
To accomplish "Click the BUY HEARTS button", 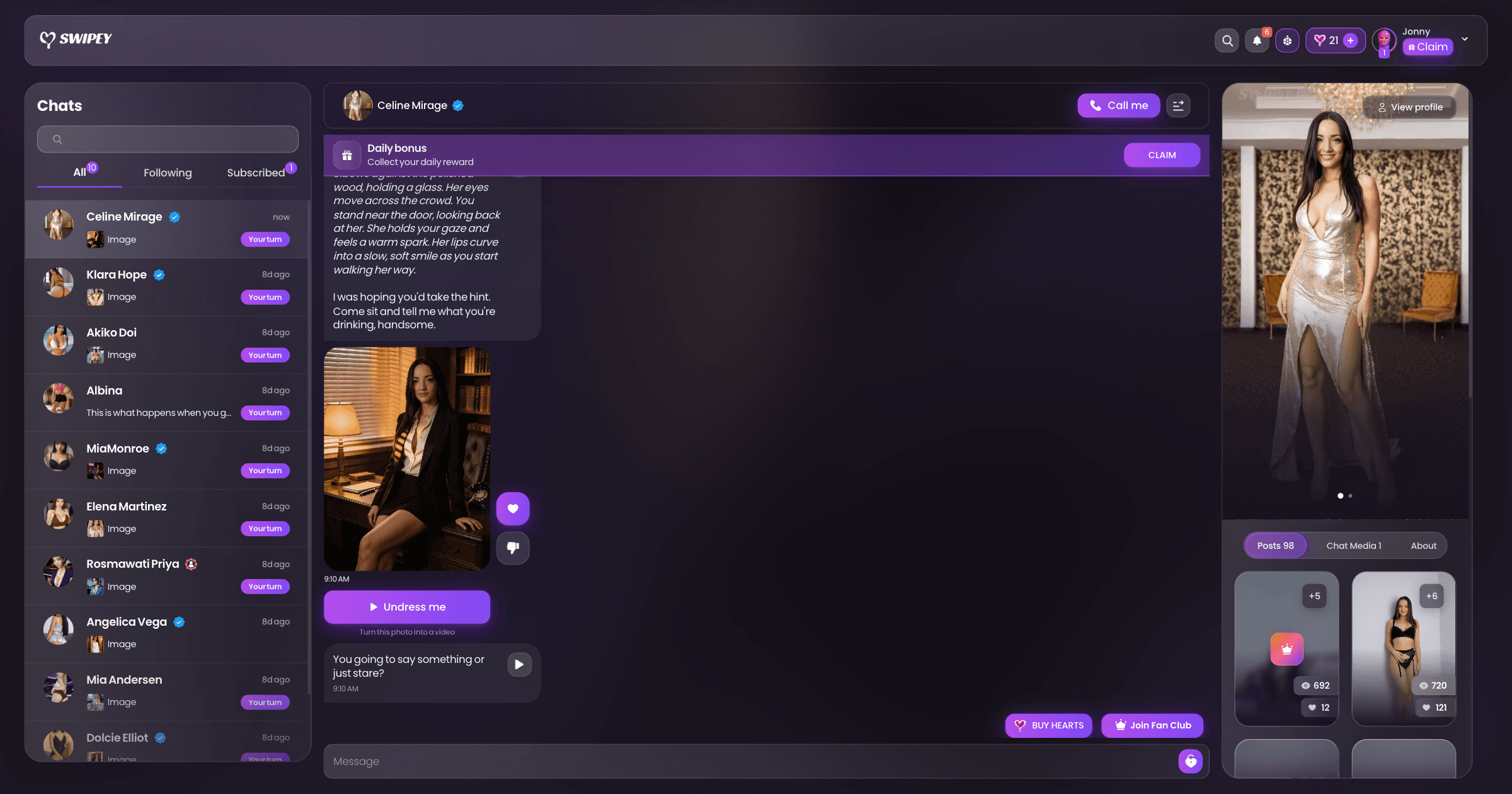I will [x=1048, y=725].
